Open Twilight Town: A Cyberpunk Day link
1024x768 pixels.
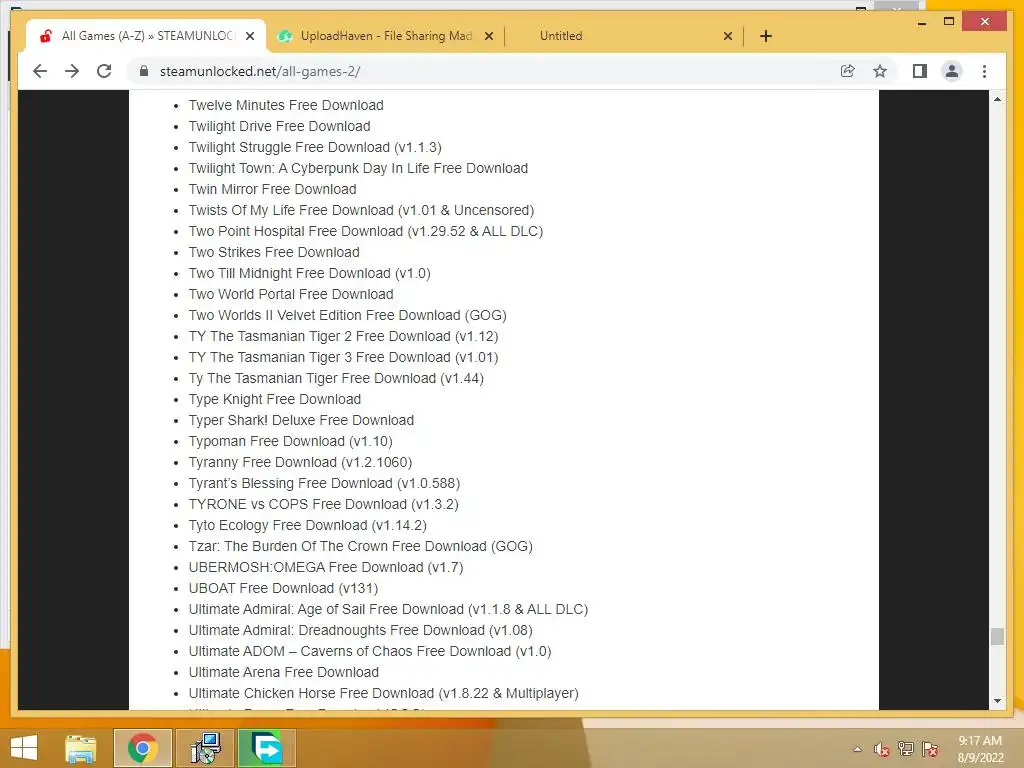pos(359,168)
